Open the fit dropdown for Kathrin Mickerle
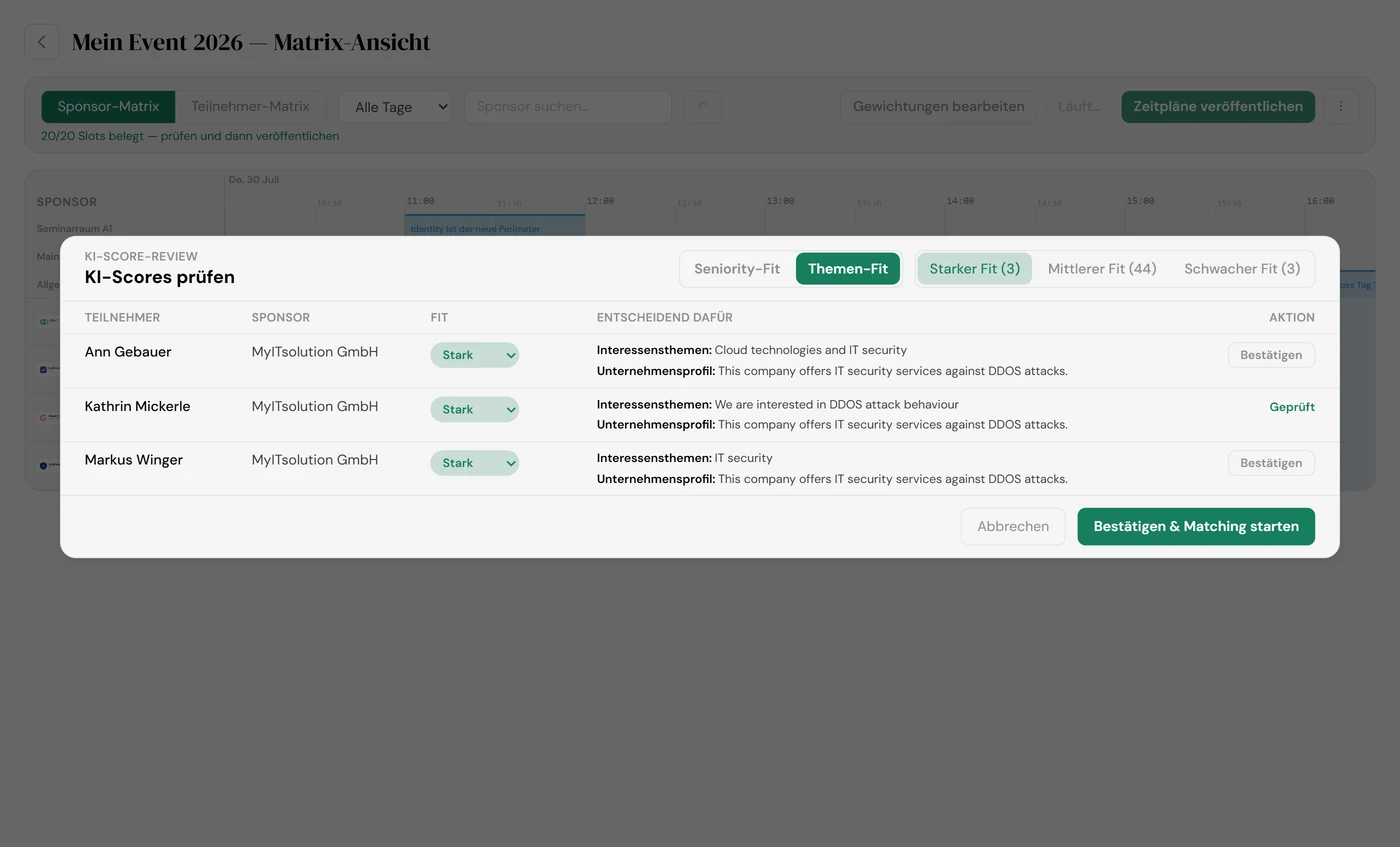The image size is (1400, 847). click(475, 409)
